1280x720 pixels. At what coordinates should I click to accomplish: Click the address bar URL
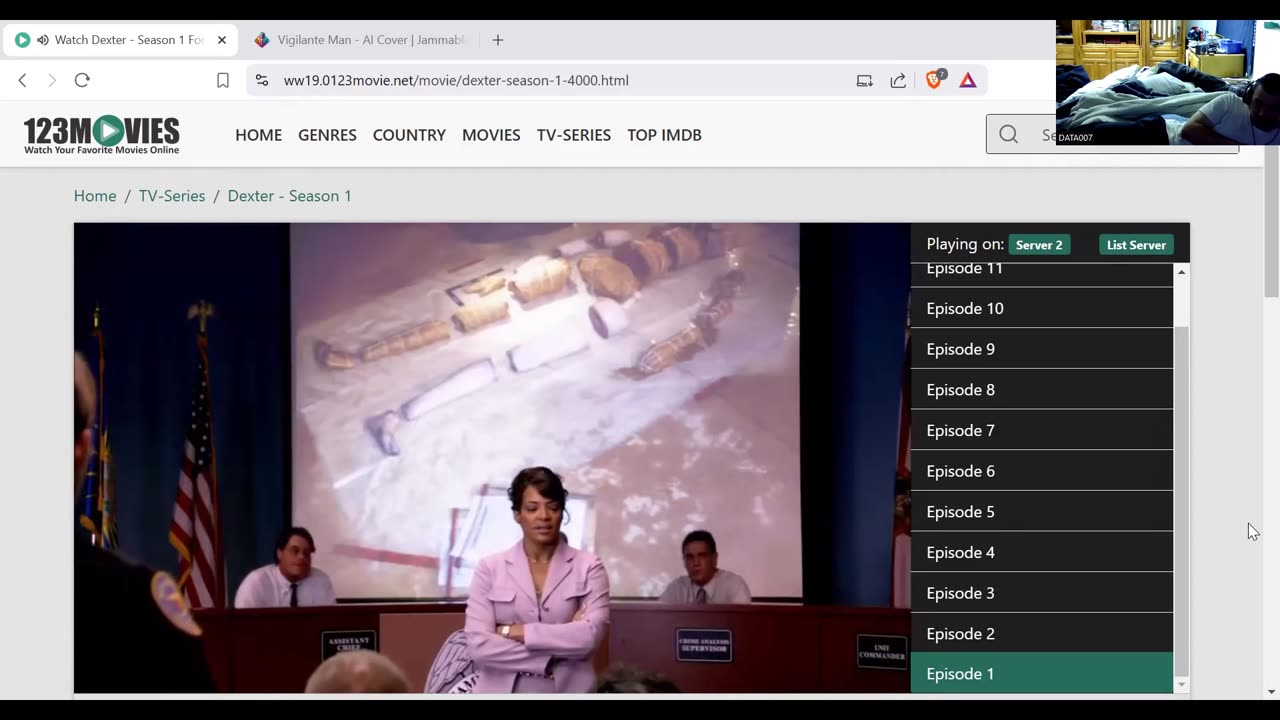tap(456, 80)
